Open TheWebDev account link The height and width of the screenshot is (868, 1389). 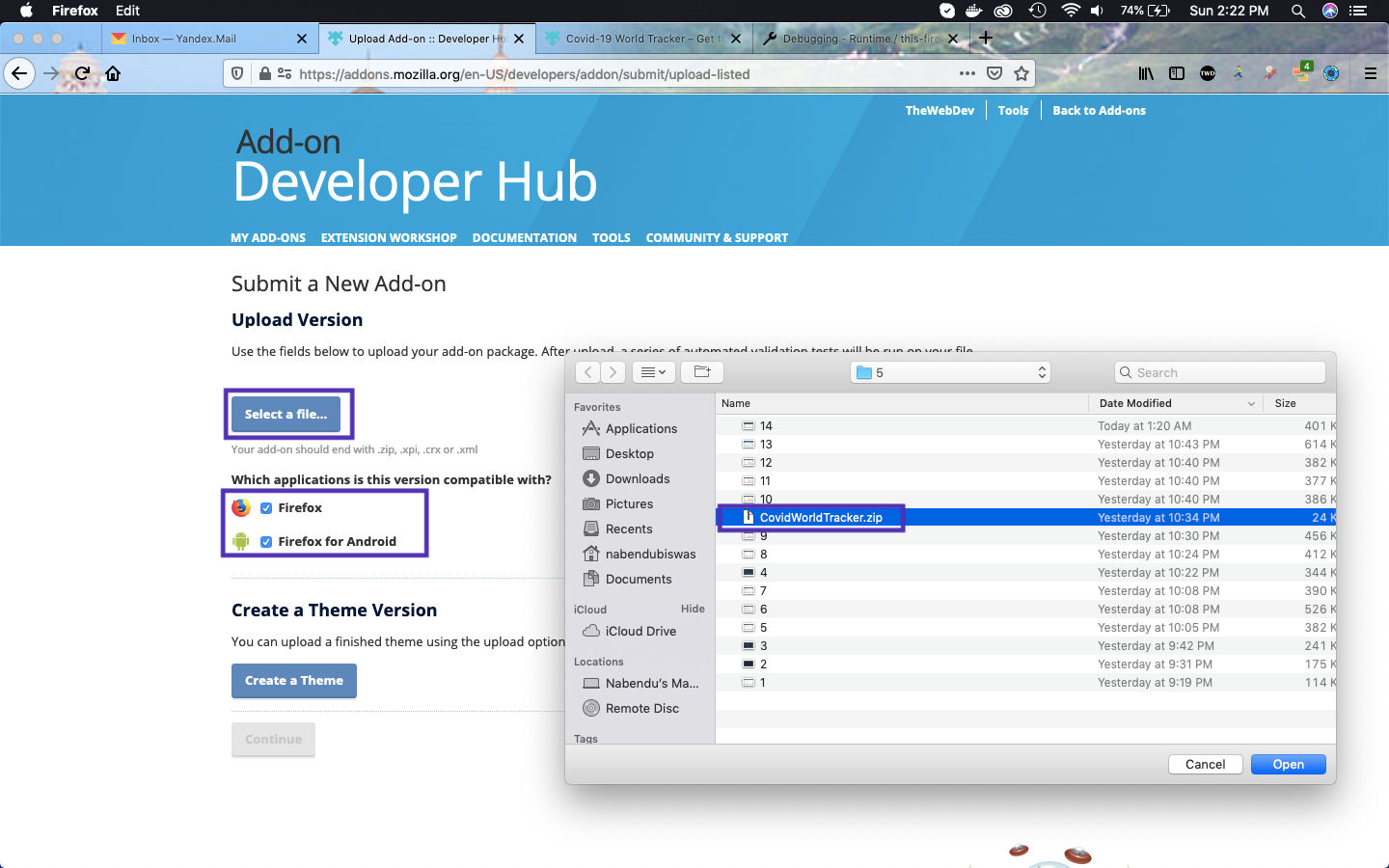(940, 110)
